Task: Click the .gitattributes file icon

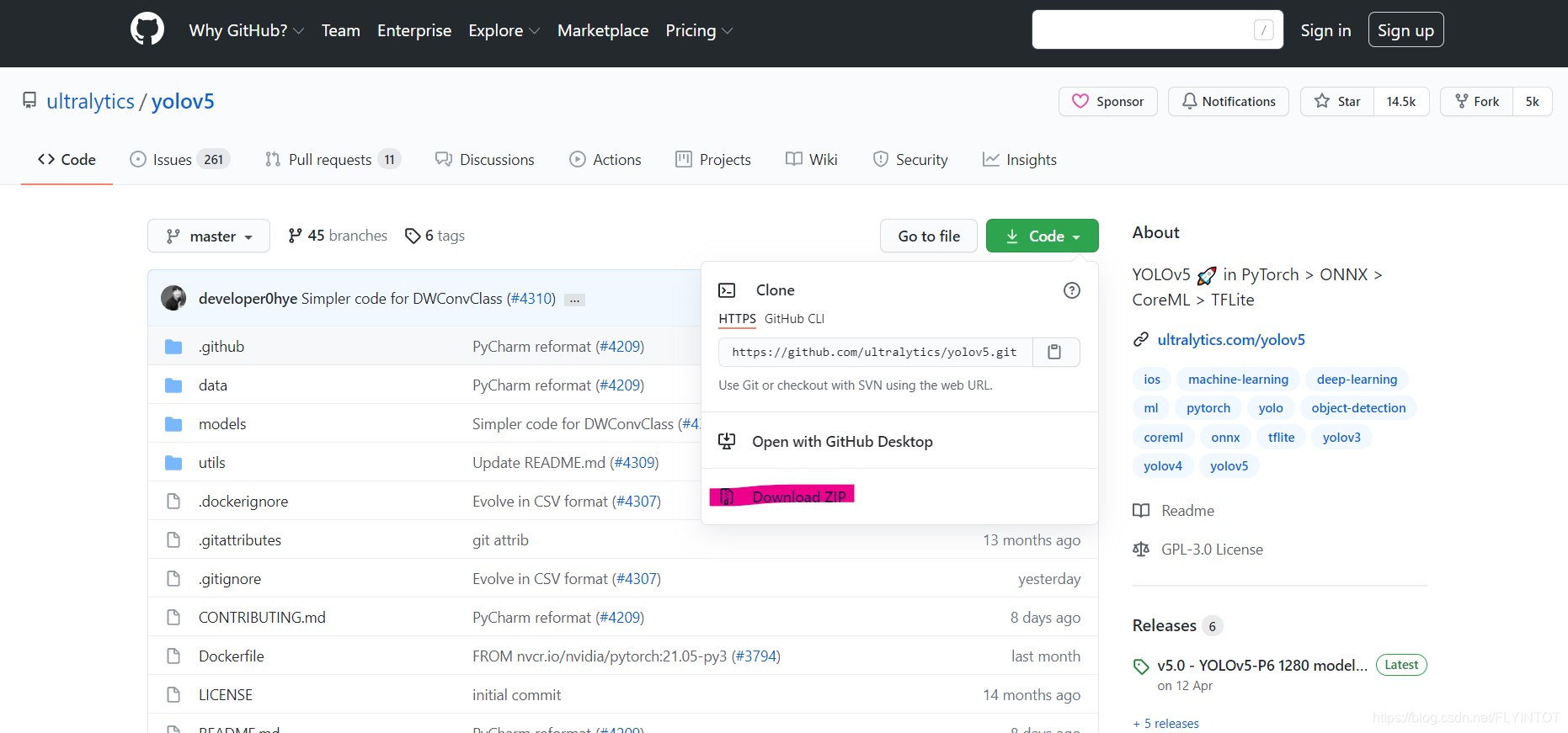Action: coord(173,540)
